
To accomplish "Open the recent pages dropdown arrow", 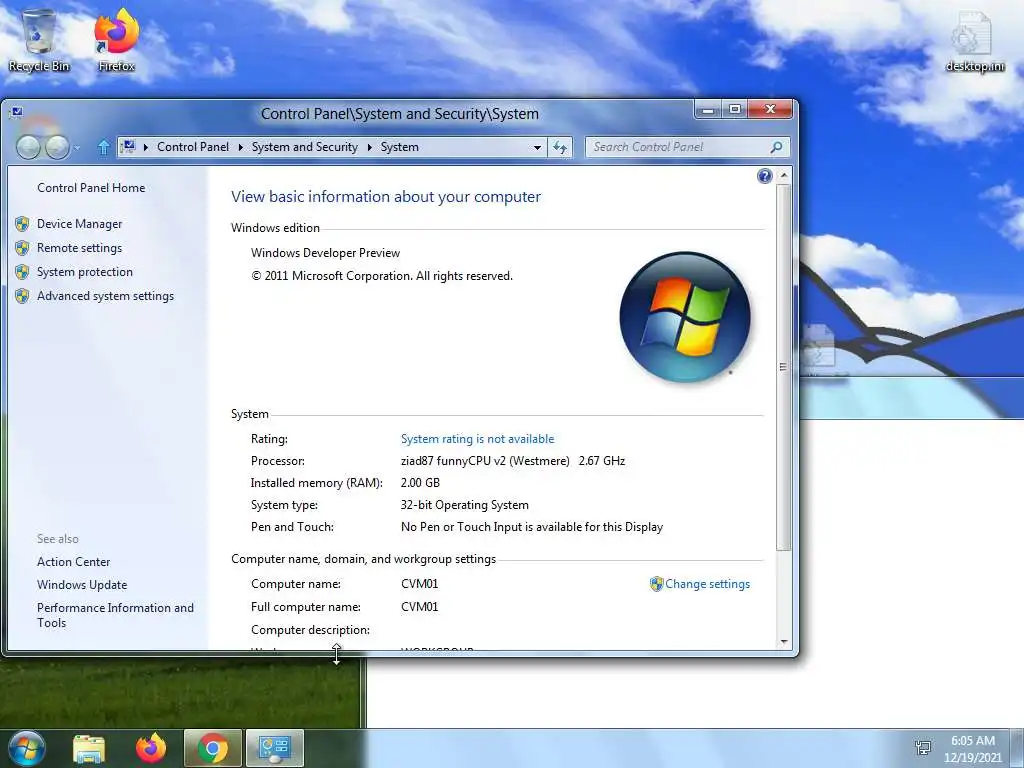I will (76, 148).
